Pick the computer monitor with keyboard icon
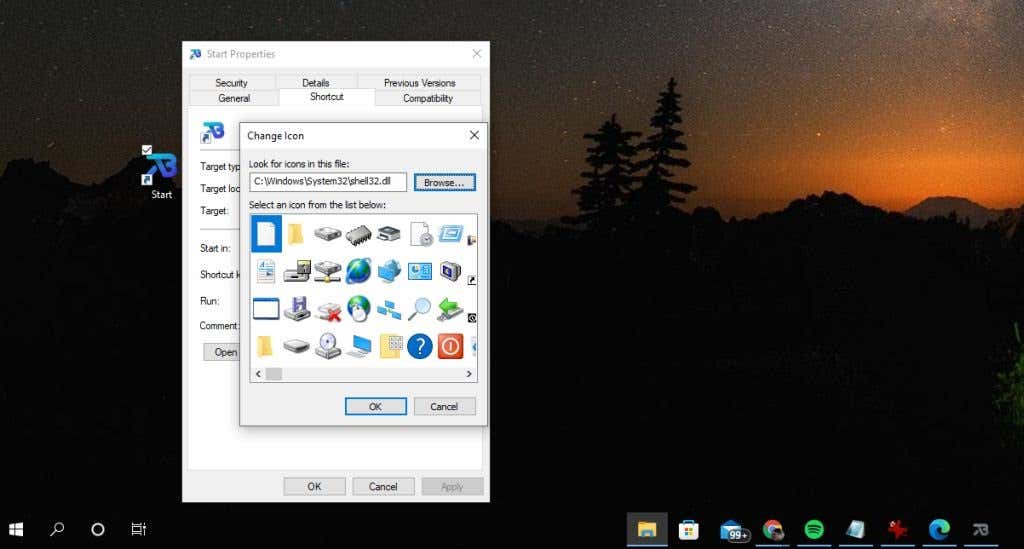Image resolution: width=1024 pixels, height=549 pixels. (359, 346)
